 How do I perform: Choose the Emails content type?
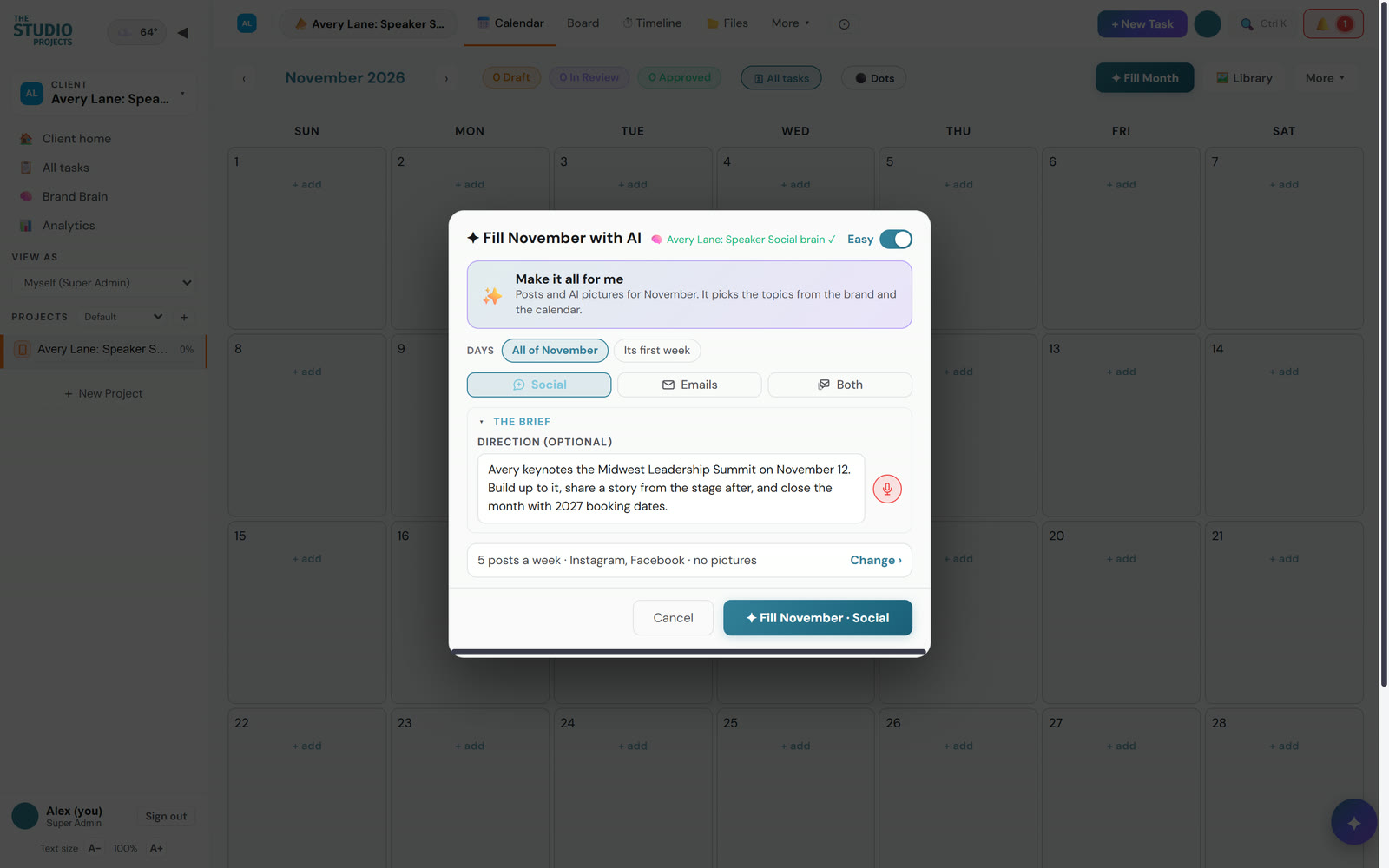pyautogui.click(x=689, y=385)
